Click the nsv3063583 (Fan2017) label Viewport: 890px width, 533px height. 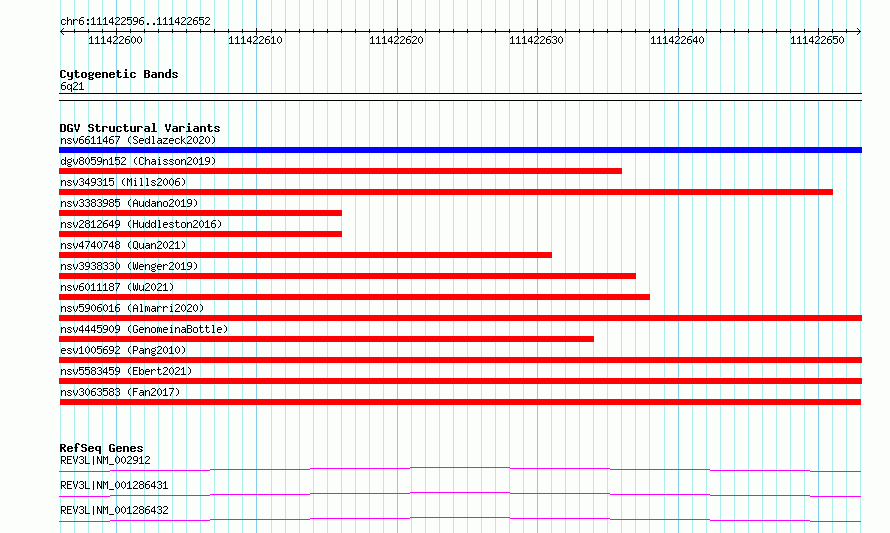(x=120, y=392)
